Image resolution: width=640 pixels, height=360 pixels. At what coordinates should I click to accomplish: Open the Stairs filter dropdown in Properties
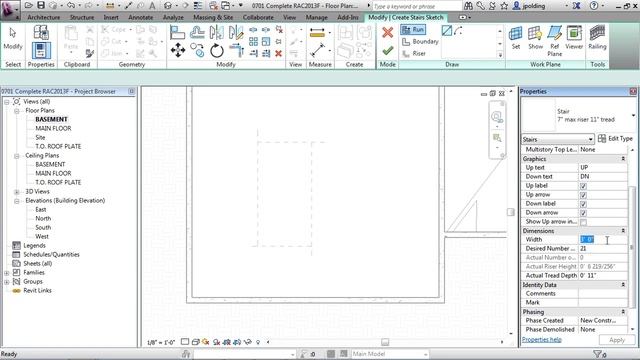[558, 139]
